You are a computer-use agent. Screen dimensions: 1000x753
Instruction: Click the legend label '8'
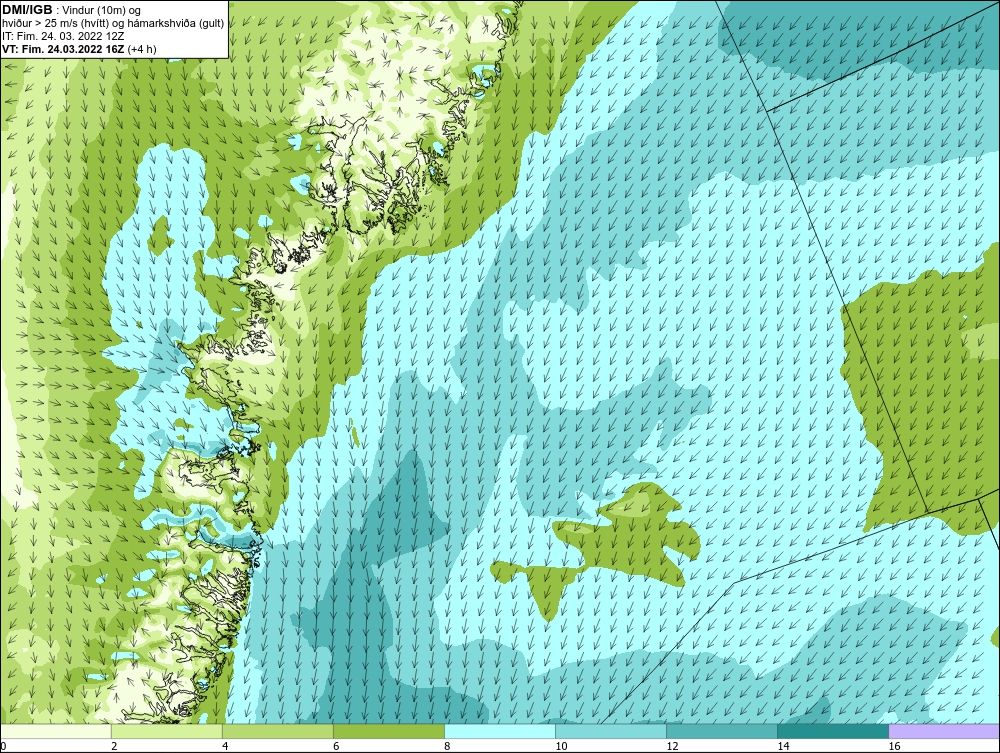[447, 746]
